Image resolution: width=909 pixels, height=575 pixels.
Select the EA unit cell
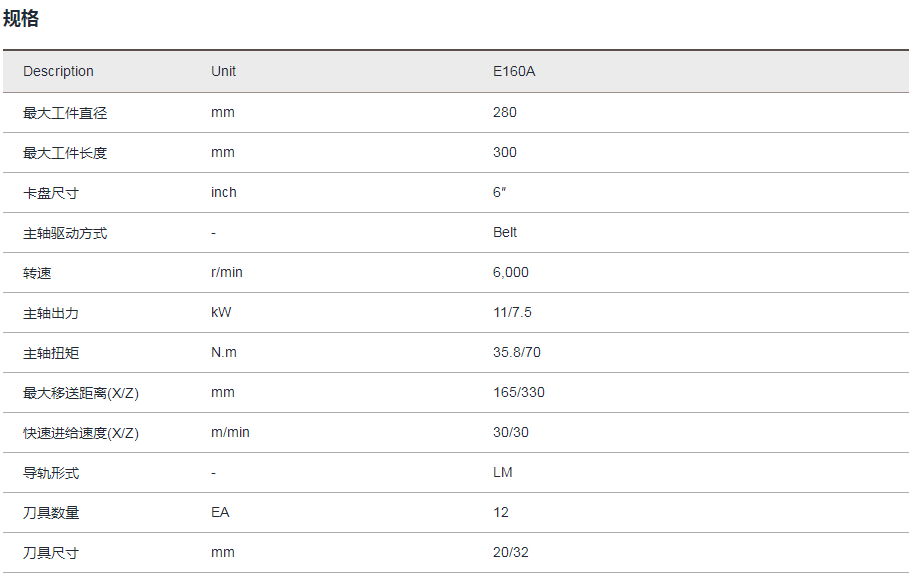point(220,512)
